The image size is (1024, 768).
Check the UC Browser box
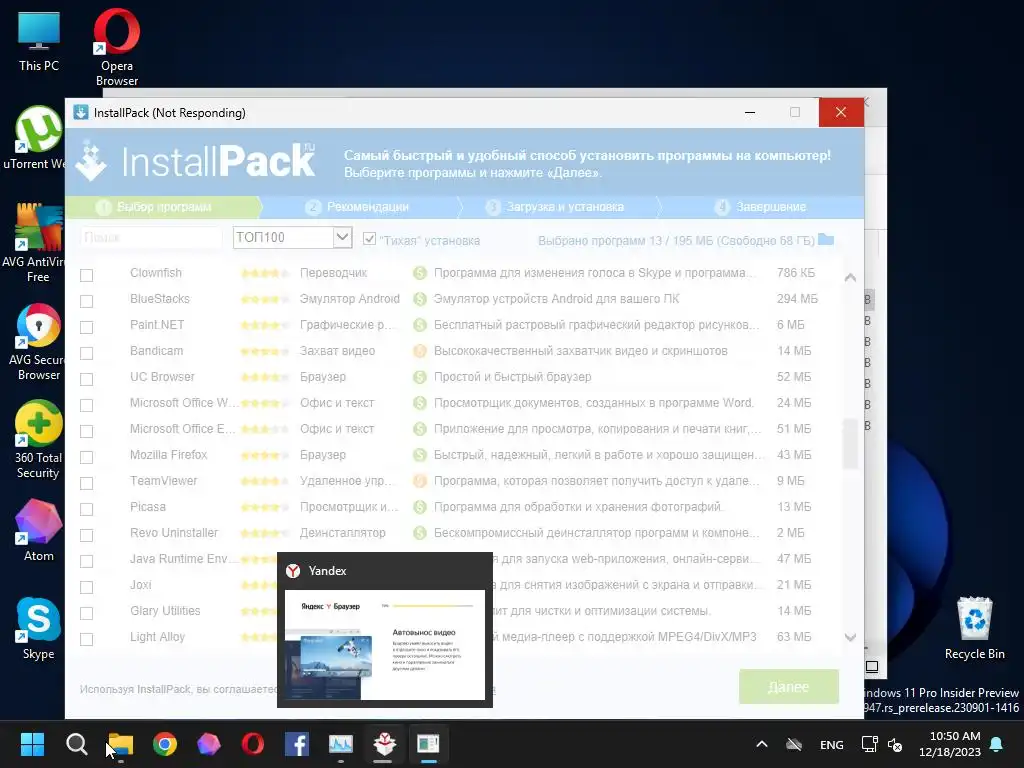tap(86, 379)
